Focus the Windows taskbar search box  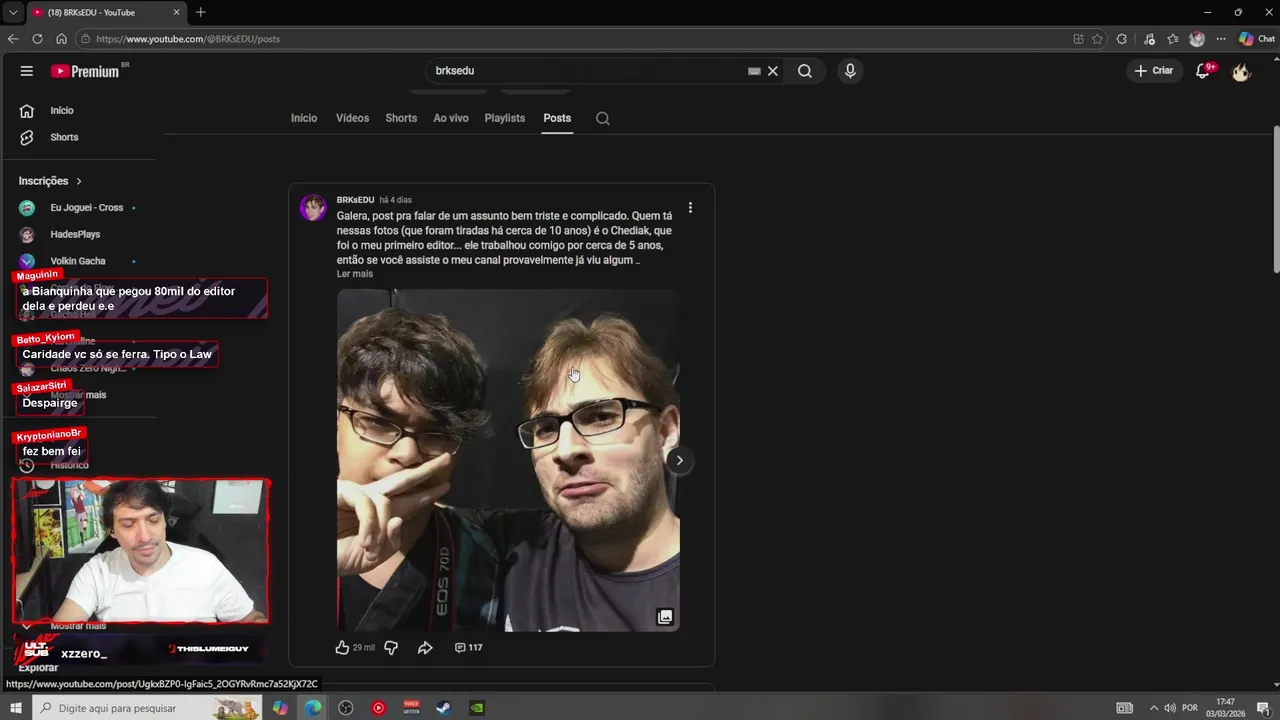pyautogui.click(x=148, y=708)
